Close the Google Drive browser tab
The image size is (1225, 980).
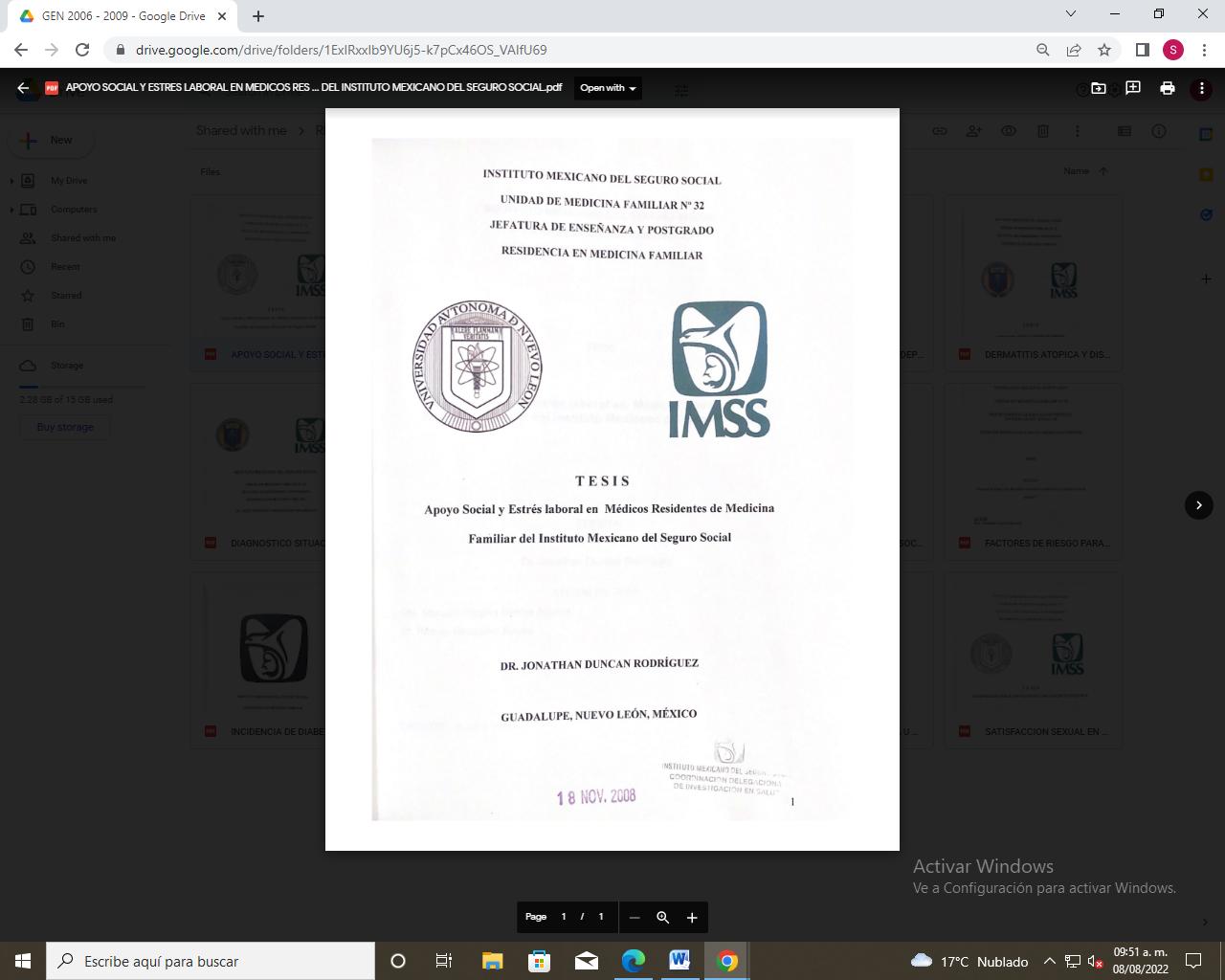222,16
